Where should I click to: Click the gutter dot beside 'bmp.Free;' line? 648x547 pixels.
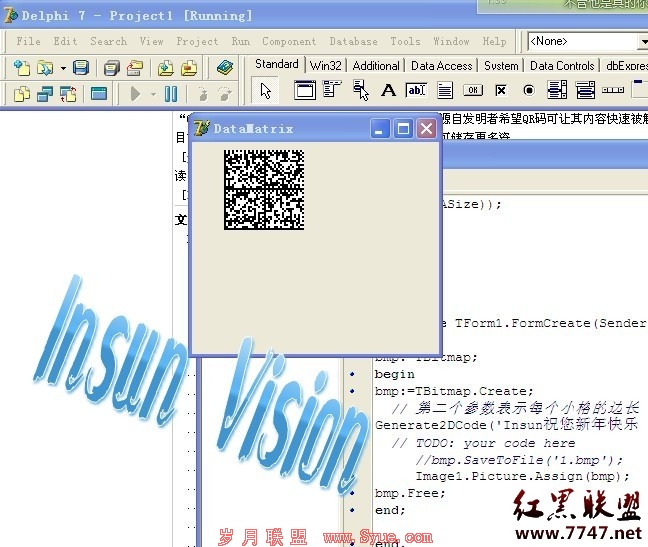pyautogui.click(x=352, y=493)
